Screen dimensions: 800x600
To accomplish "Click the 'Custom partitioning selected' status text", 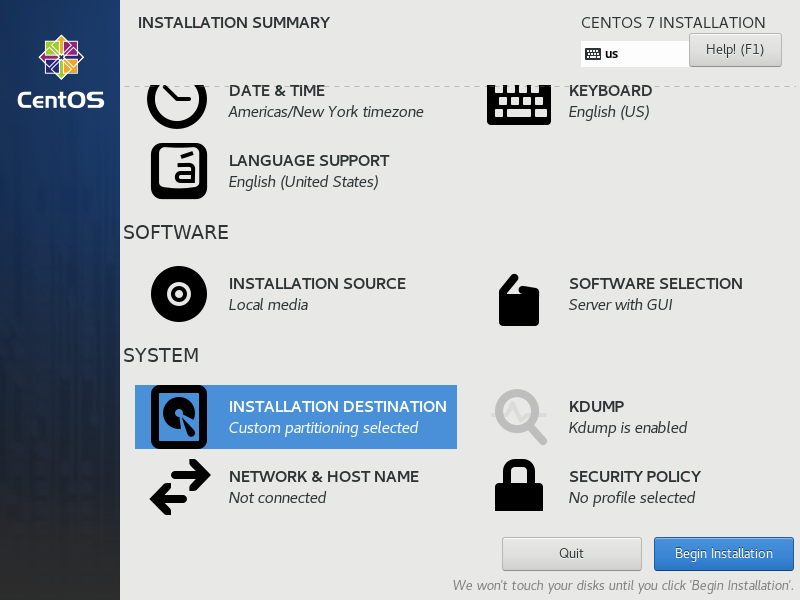I will (x=323, y=428).
